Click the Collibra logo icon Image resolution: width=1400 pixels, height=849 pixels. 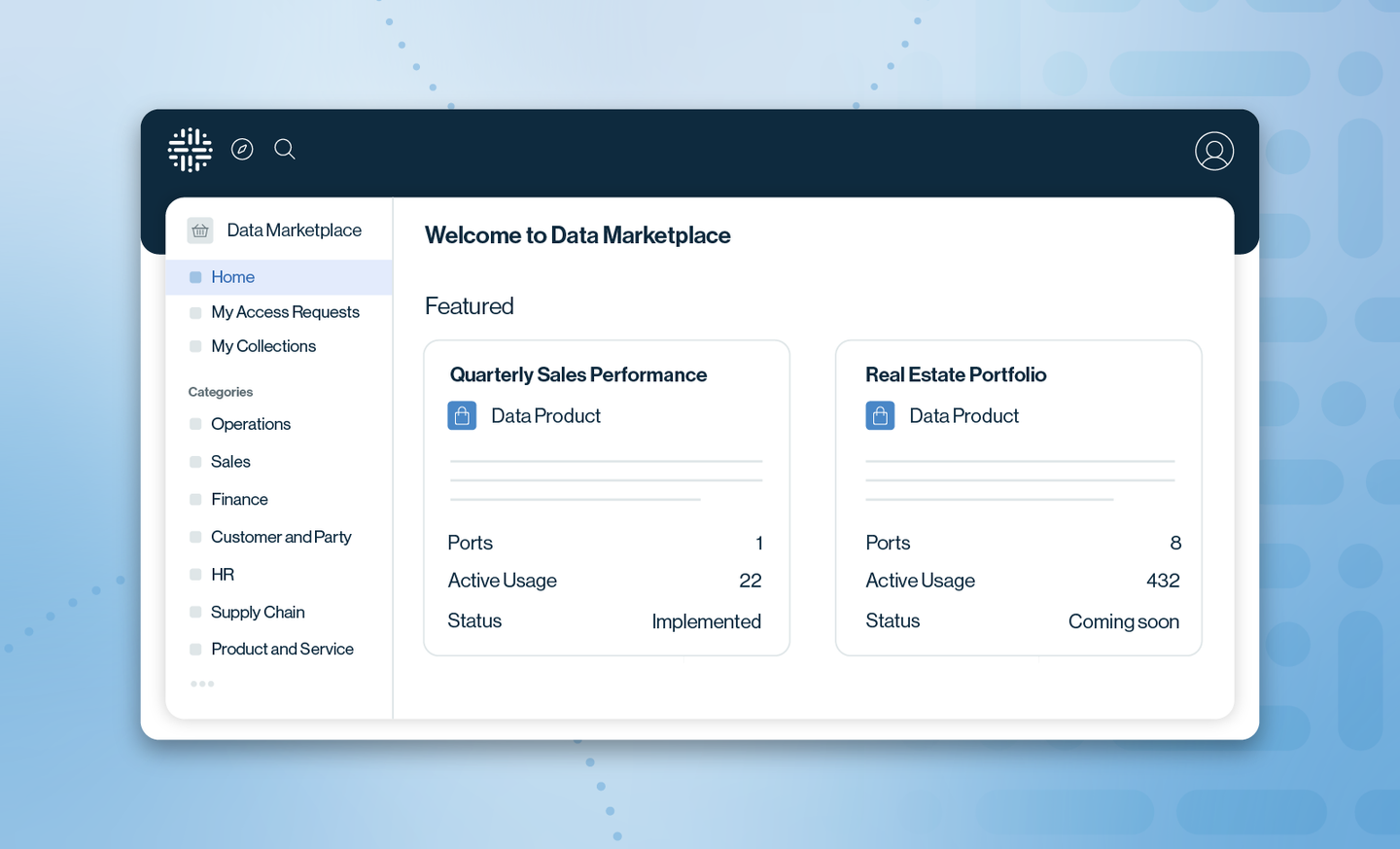tap(190, 150)
